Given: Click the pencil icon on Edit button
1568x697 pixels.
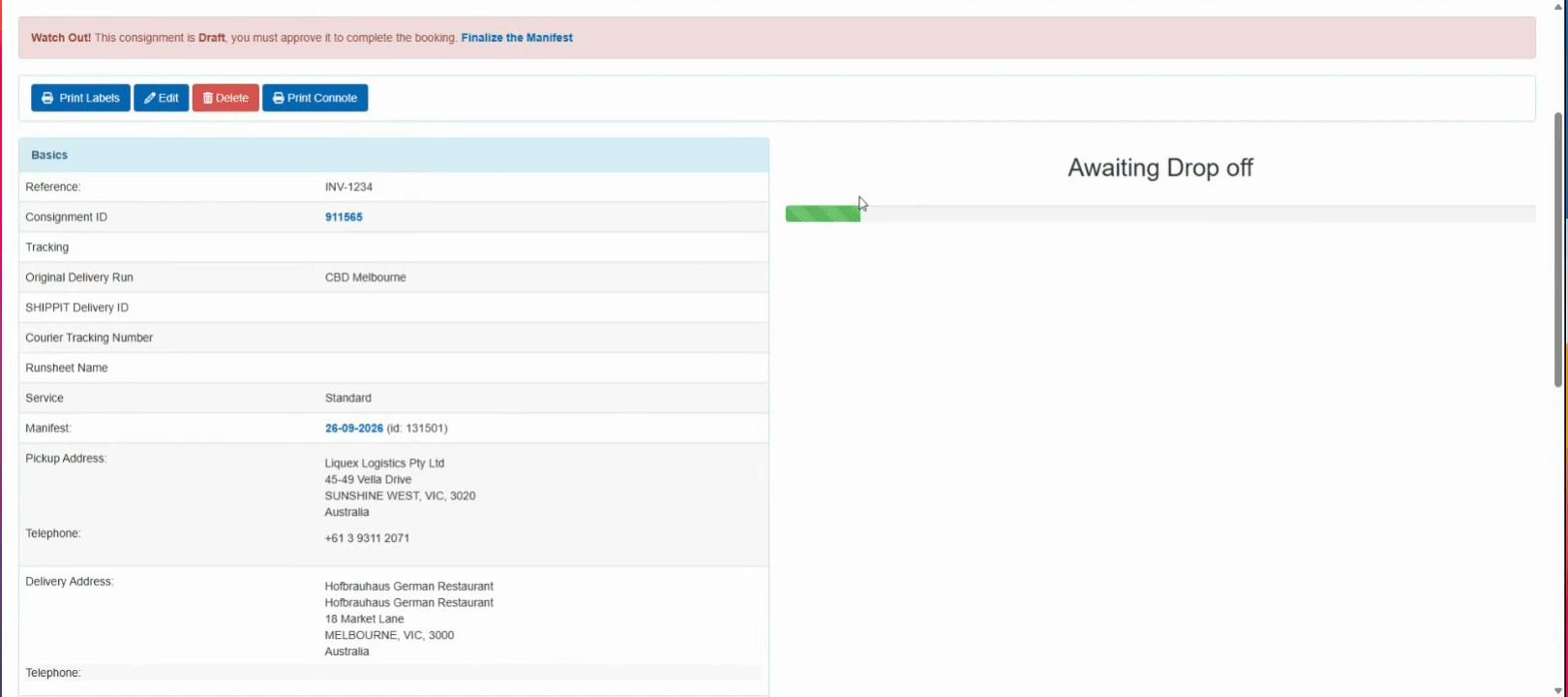Looking at the screenshot, I should tap(150, 98).
